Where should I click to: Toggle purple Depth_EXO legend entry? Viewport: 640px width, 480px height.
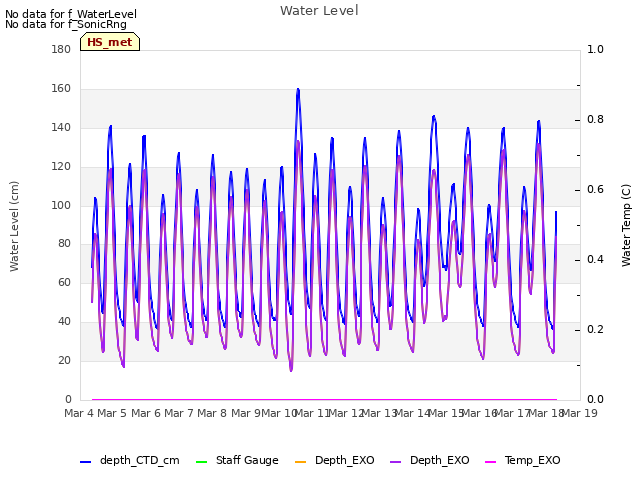click(x=430, y=461)
